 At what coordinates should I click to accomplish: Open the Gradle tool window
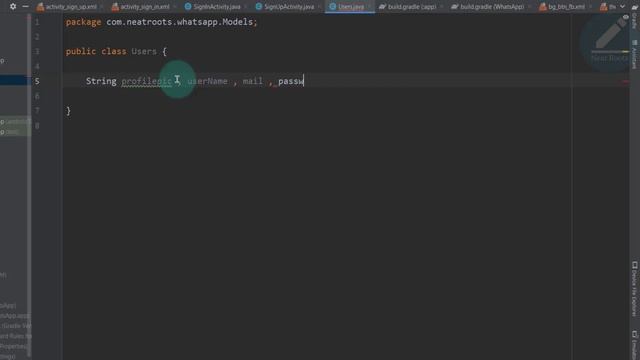(x=634, y=18)
